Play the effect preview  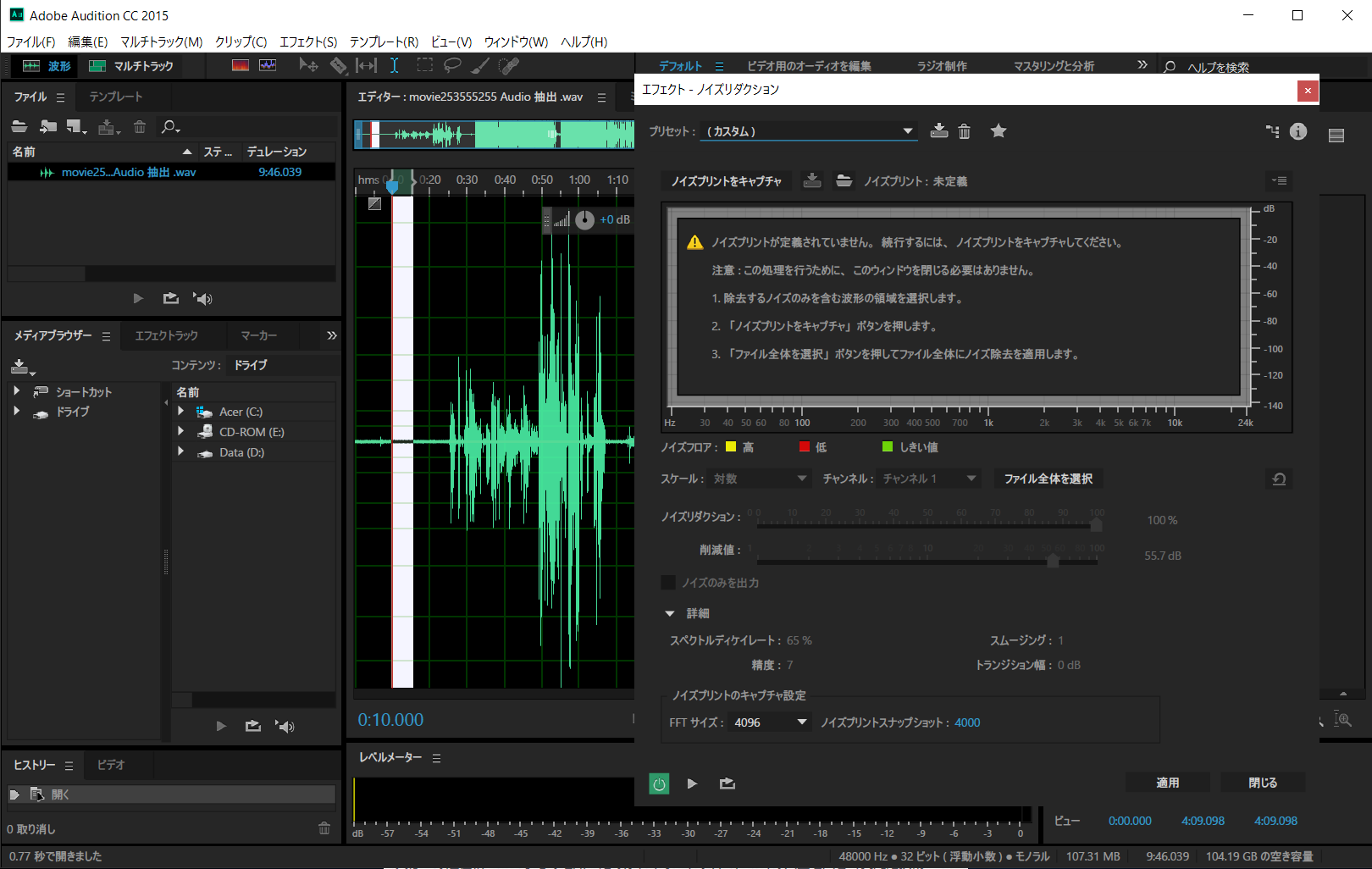(692, 783)
